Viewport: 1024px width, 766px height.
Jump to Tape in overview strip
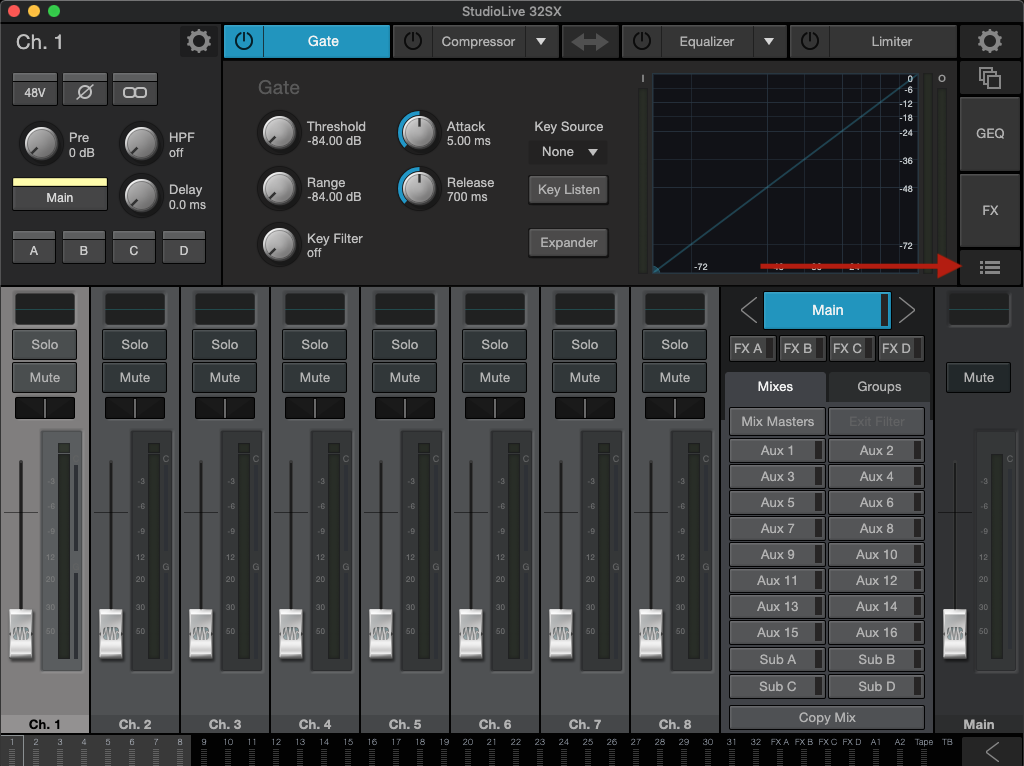click(923, 750)
